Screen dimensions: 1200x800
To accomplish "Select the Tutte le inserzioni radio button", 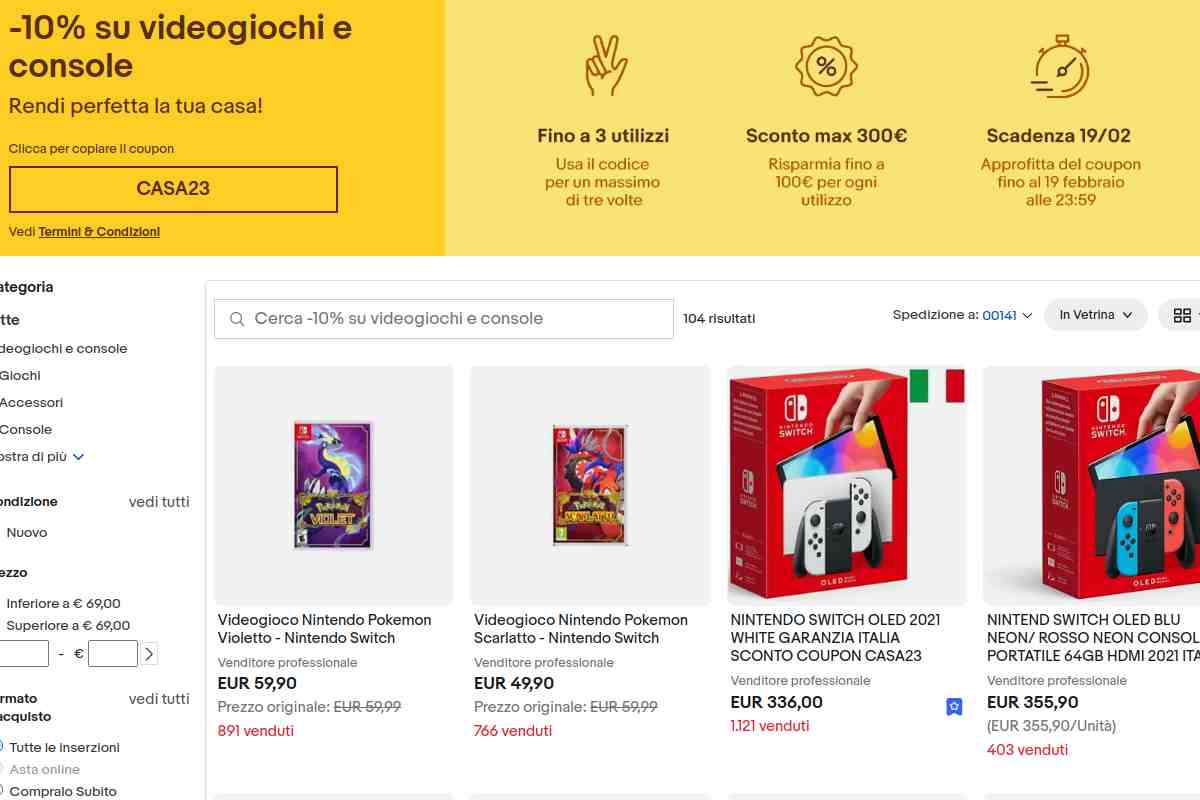I will [2, 747].
